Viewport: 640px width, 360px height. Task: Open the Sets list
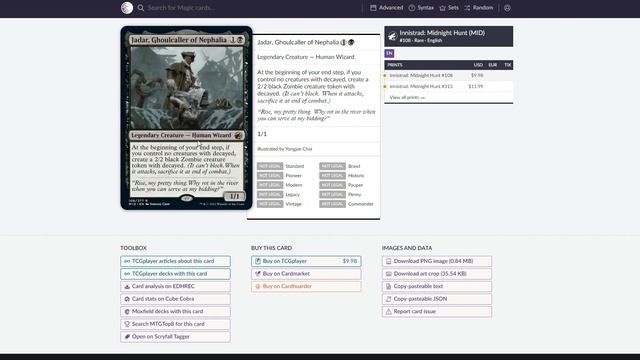point(449,8)
